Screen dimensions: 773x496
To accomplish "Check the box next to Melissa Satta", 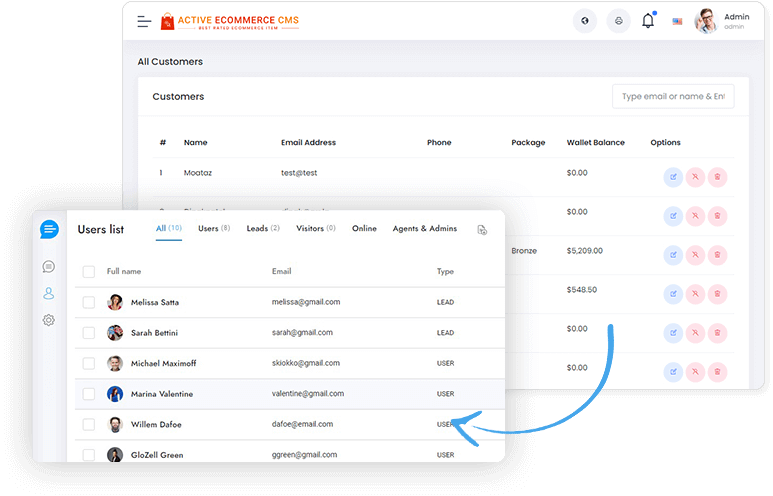I will tap(89, 302).
